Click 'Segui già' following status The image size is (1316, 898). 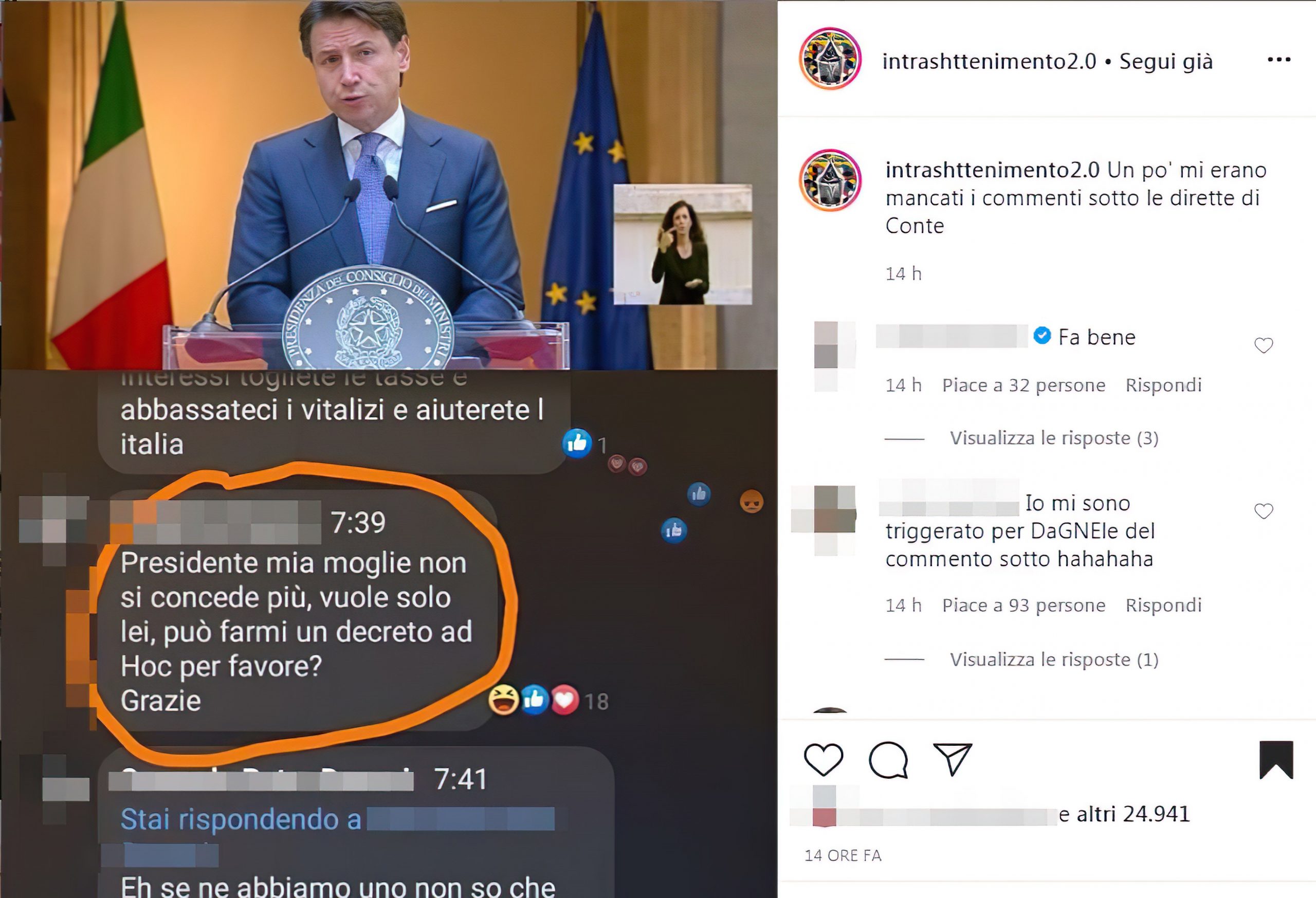click(1166, 61)
